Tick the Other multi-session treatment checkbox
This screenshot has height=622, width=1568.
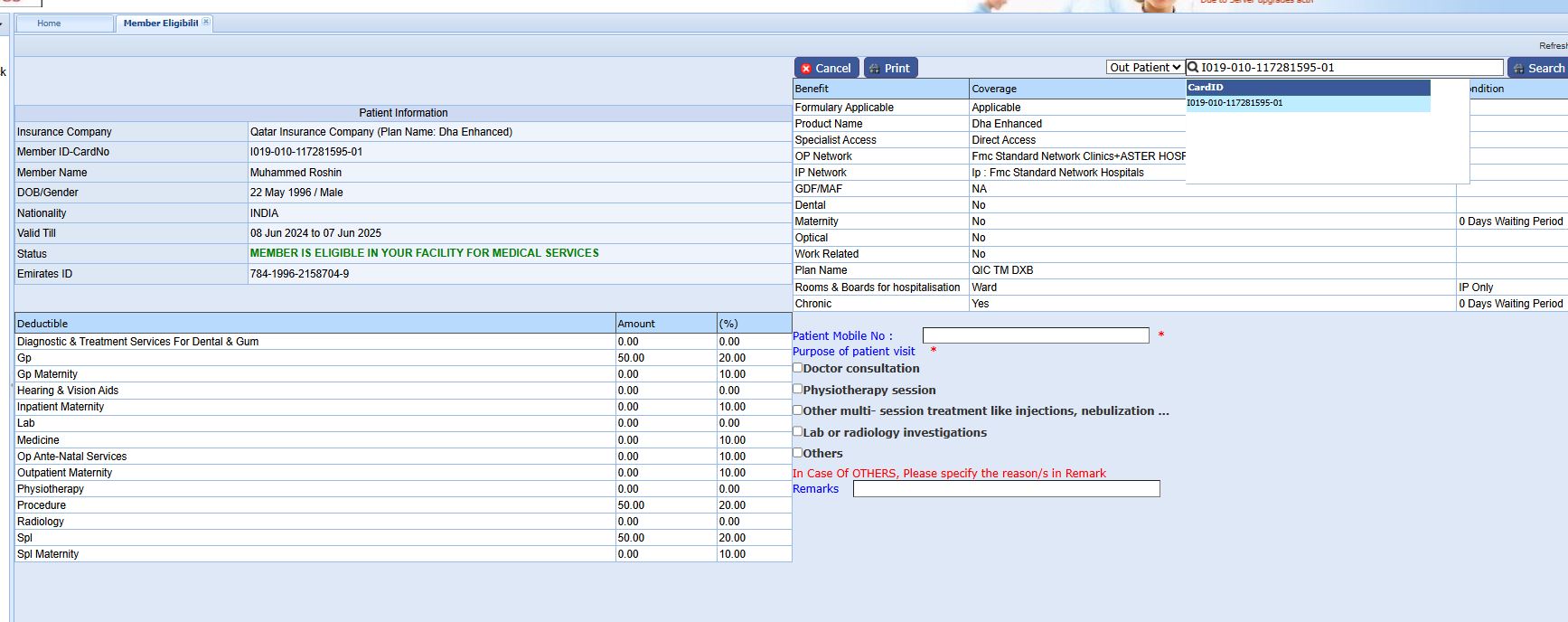[x=798, y=410]
